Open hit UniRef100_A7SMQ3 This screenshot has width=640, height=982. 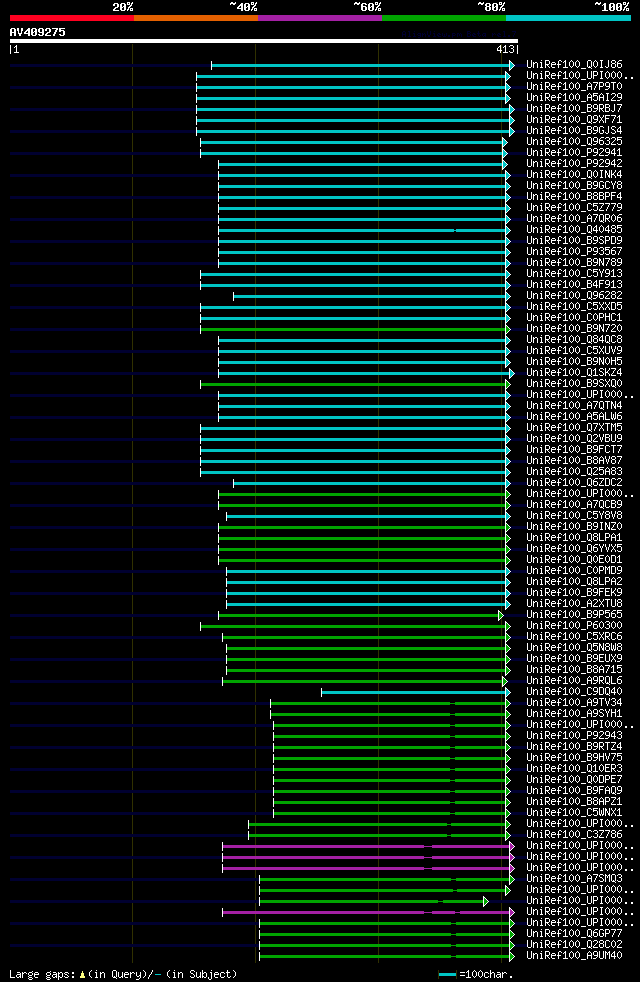click(574, 879)
